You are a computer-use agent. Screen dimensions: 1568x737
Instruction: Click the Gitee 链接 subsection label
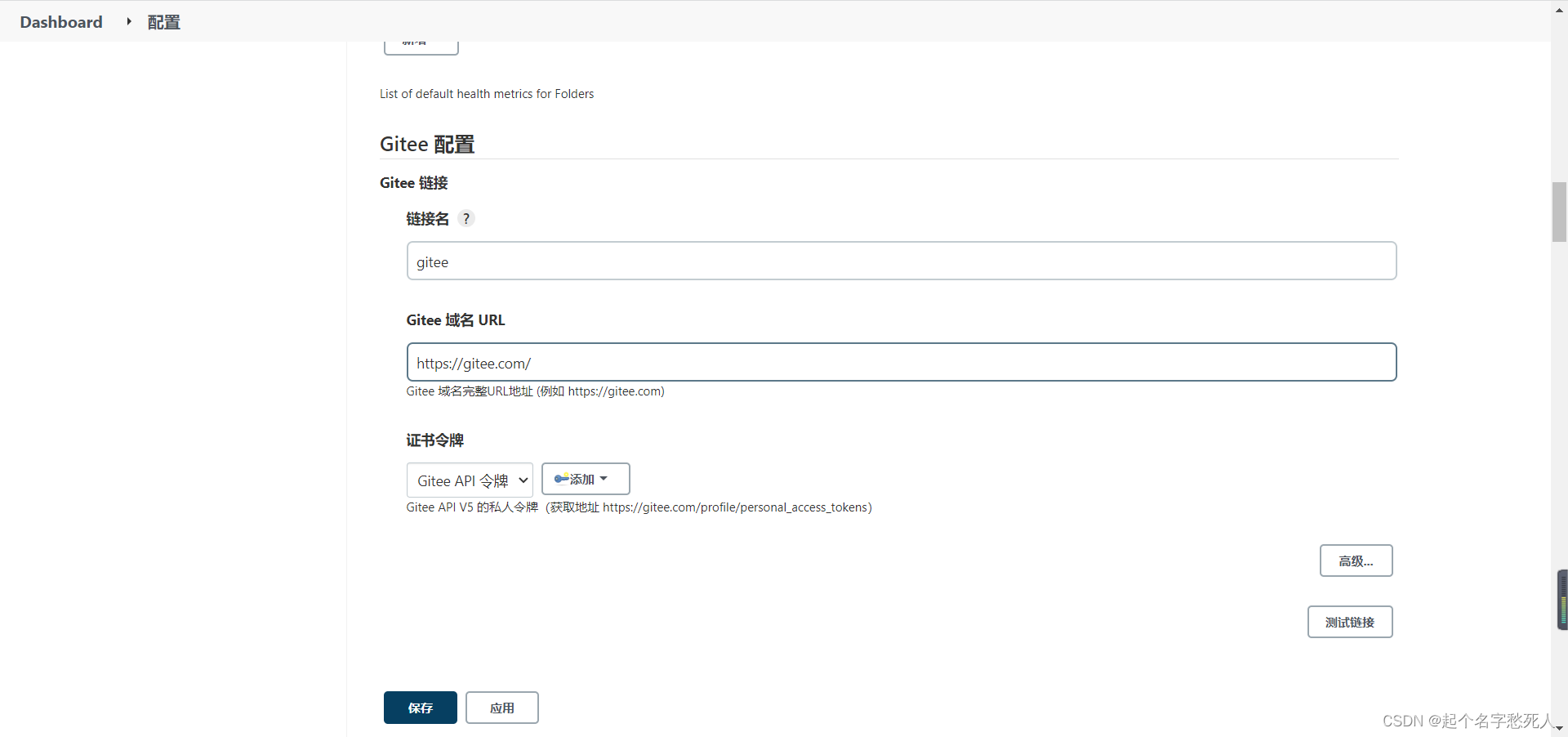[x=414, y=183]
